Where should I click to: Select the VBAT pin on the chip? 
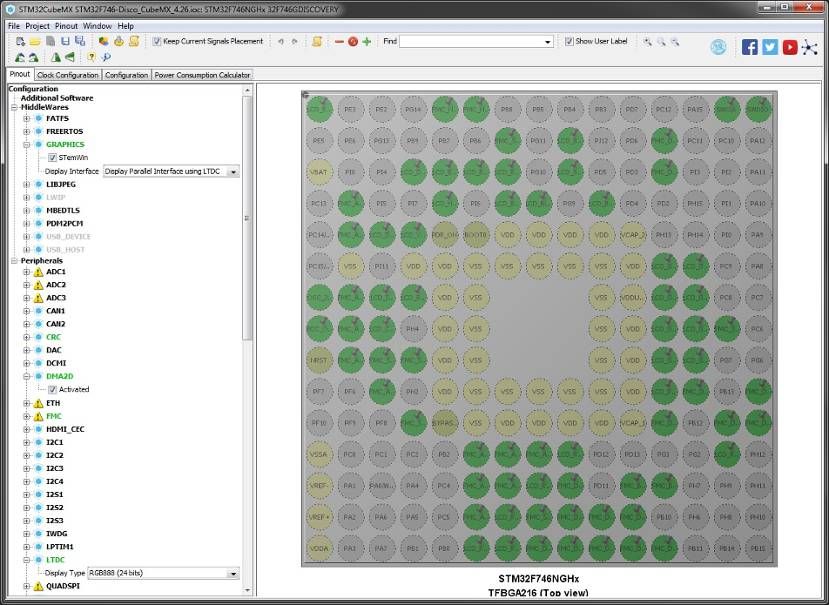tap(319, 172)
